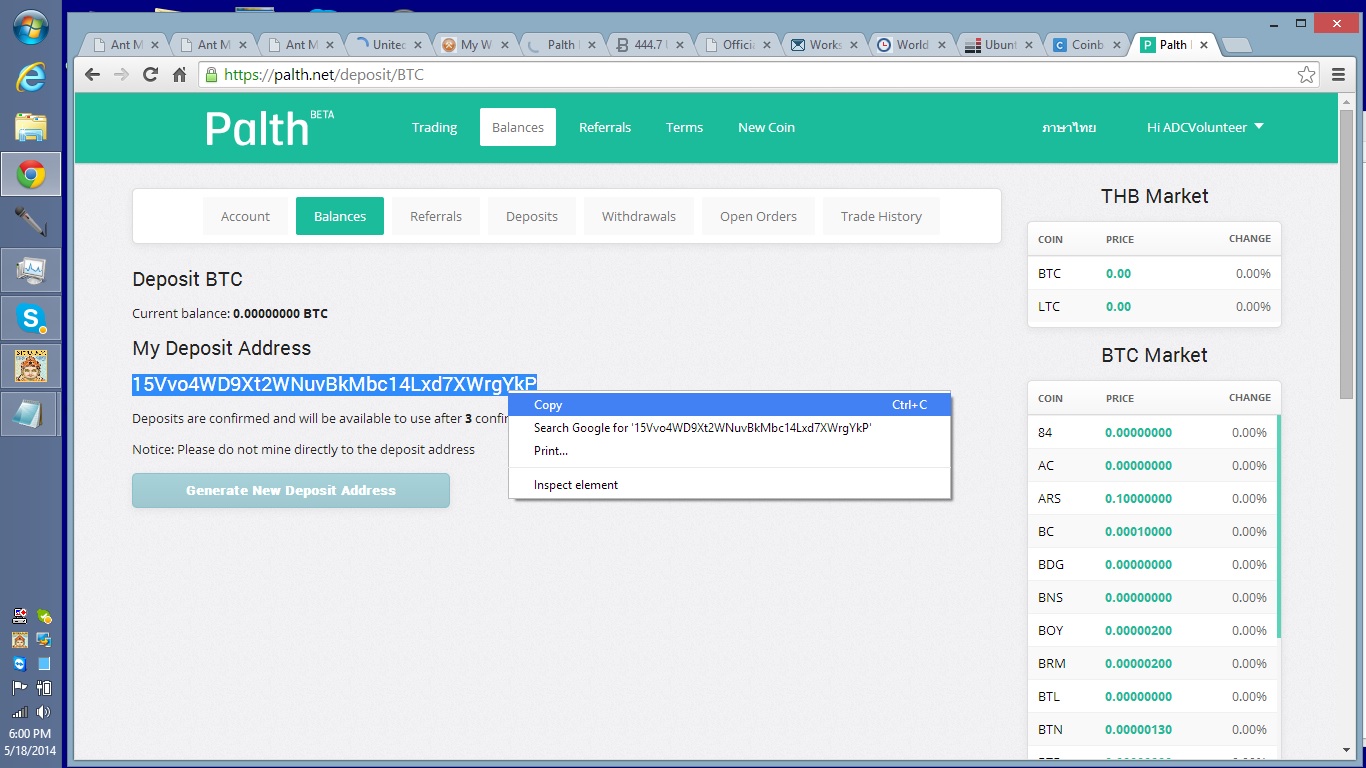Open Skype from the taskbar

click(31, 318)
